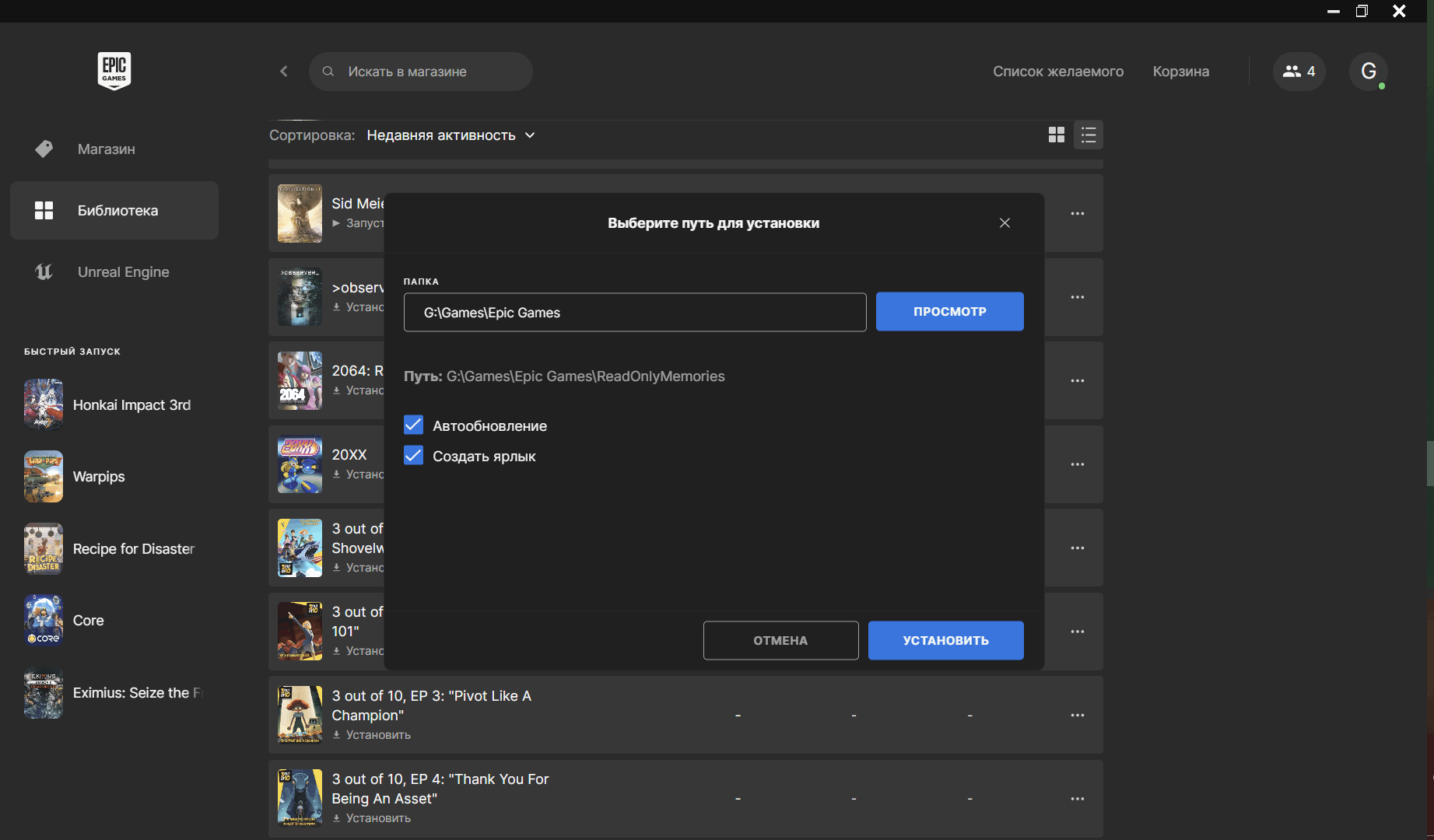1434x840 pixels.
Task: Click the 3 out of 10 101 cover thumbnail
Action: (x=300, y=632)
